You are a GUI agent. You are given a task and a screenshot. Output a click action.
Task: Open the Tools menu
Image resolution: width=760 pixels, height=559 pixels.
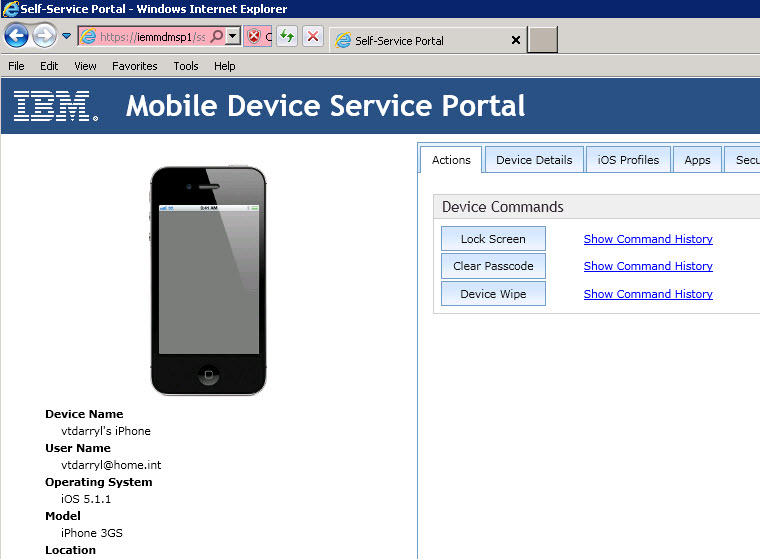186,66
